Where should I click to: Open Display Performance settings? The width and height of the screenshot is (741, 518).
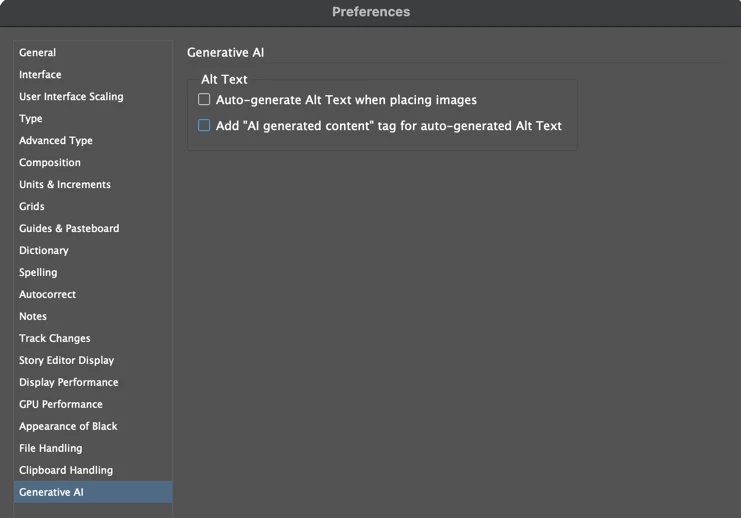[68, 383]
